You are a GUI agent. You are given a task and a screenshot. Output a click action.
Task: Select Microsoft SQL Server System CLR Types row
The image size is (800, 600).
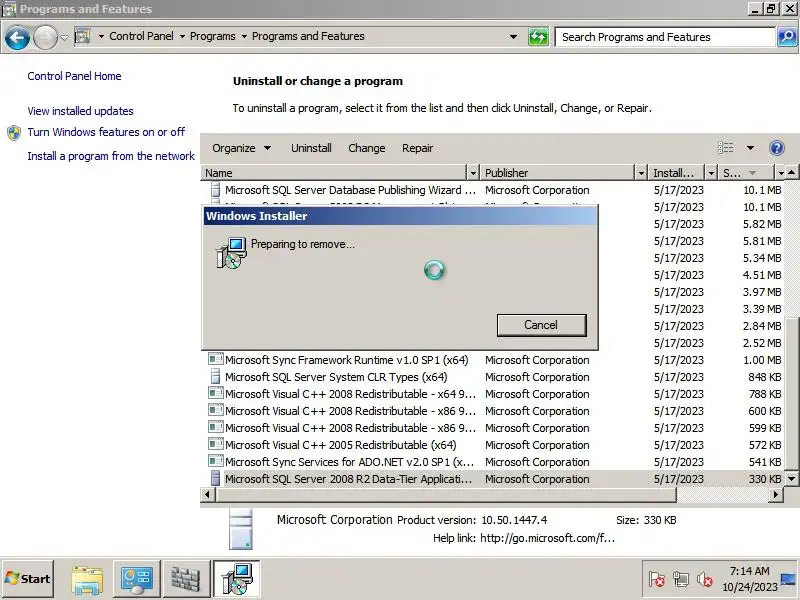[493, 377]
